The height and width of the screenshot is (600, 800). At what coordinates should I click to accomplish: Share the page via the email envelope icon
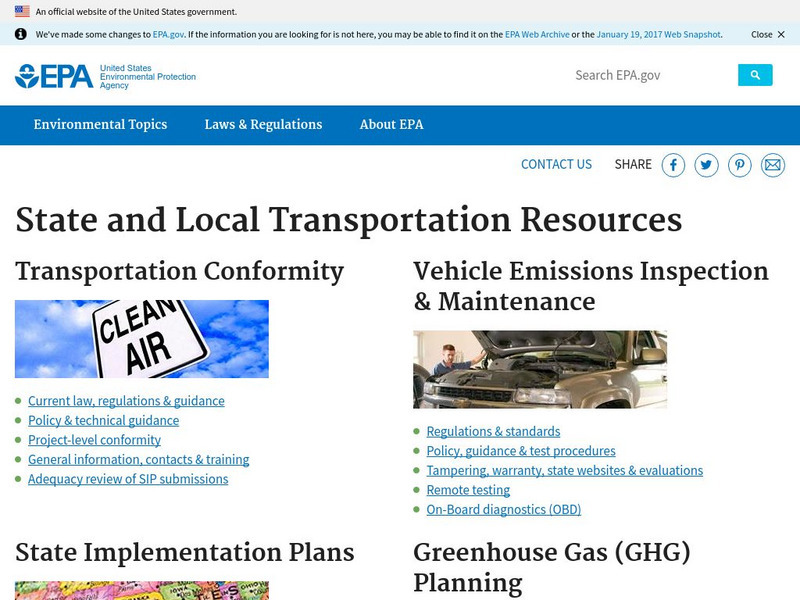point(771,164)
